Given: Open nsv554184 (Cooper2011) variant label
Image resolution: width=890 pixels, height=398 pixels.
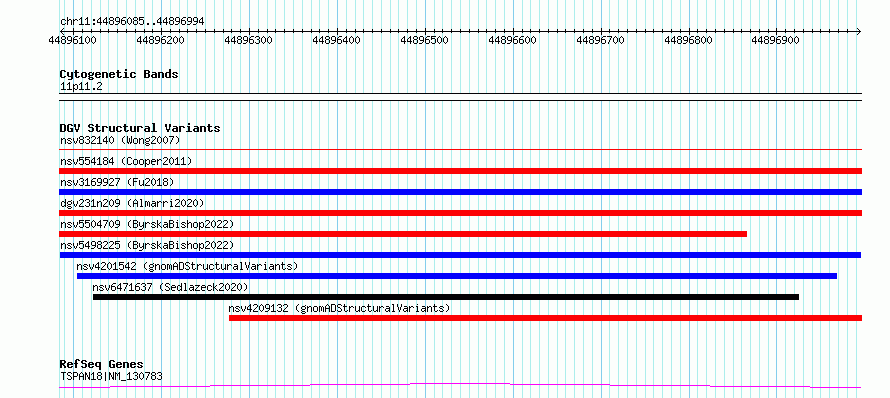Looking at the screenshot, I should click(x=126, y=161).
